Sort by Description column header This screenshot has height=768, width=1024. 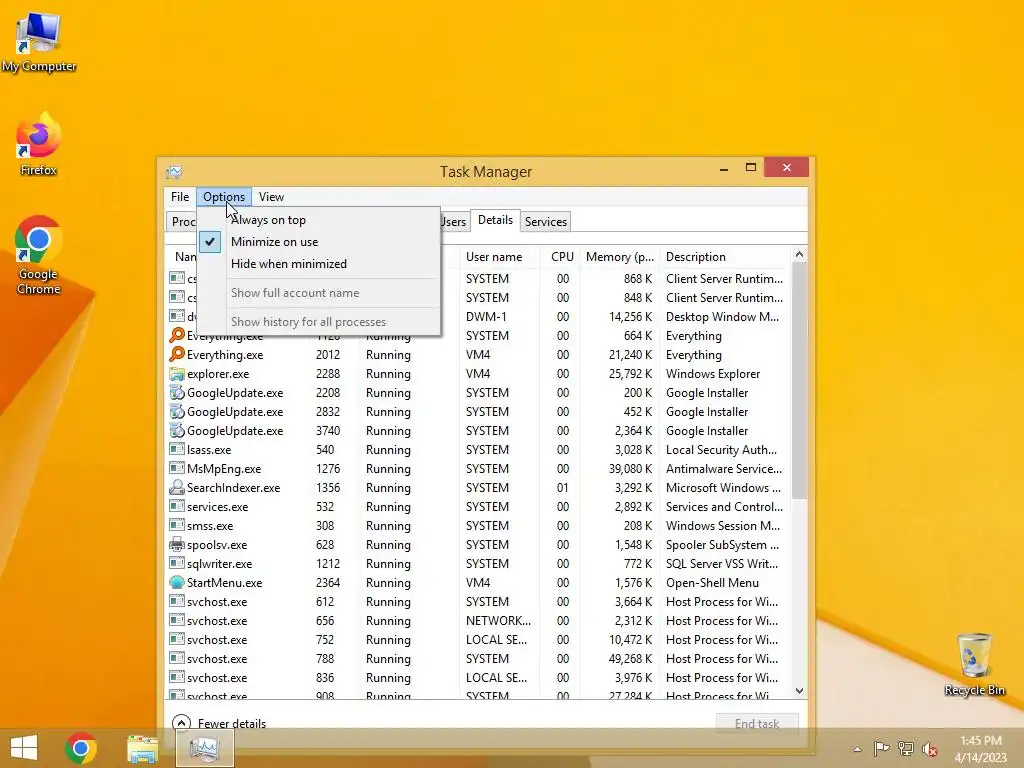point(725,257)
